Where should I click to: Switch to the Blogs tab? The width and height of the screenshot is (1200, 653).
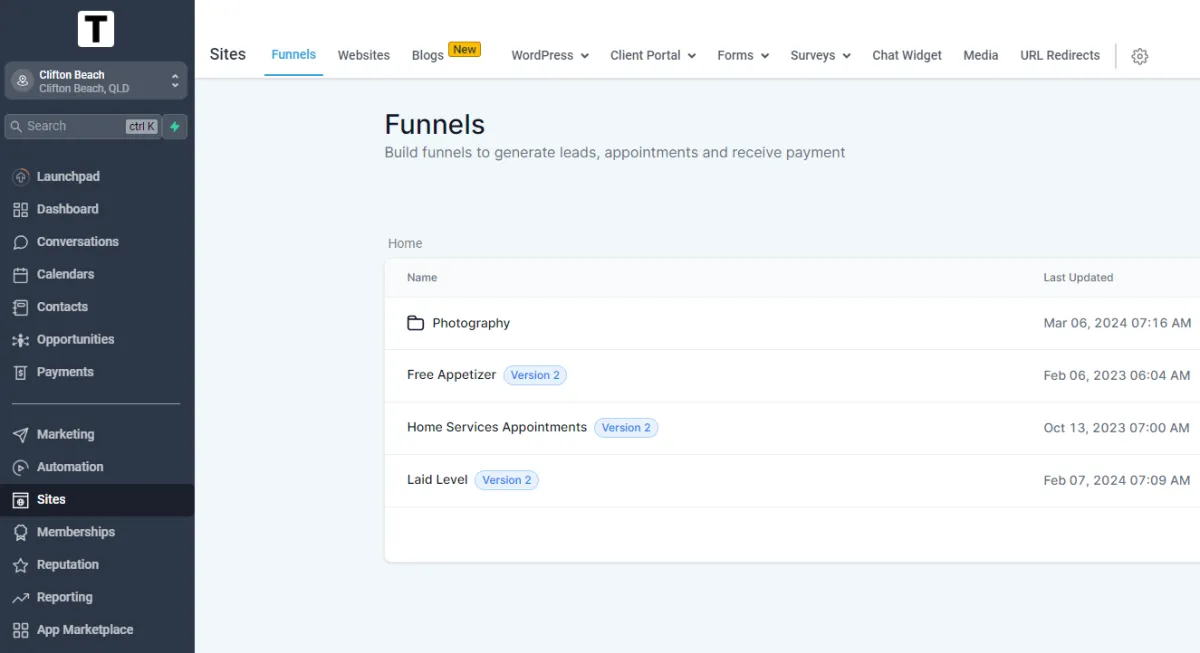pyautogui.click(x=428, y=56)
